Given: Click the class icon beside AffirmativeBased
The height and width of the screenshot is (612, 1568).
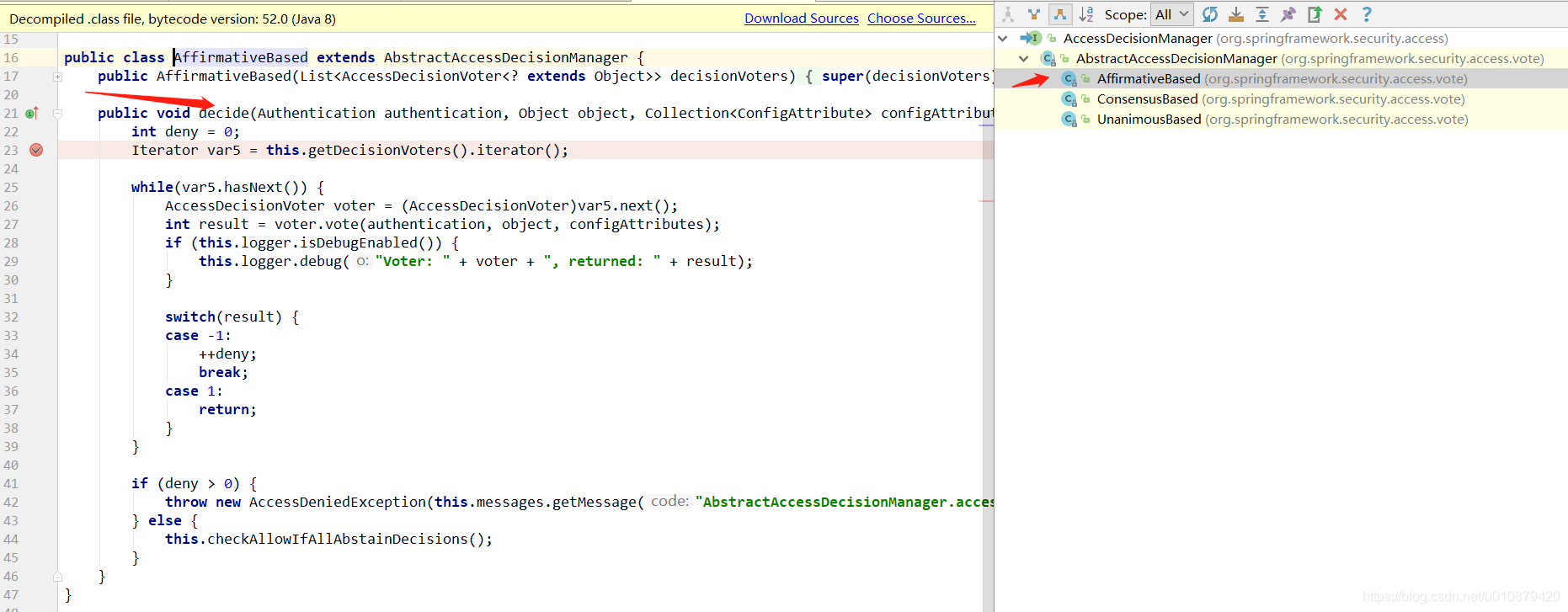Looking at the screenshot, I should pyautogui.click(x=1069, y=78).
